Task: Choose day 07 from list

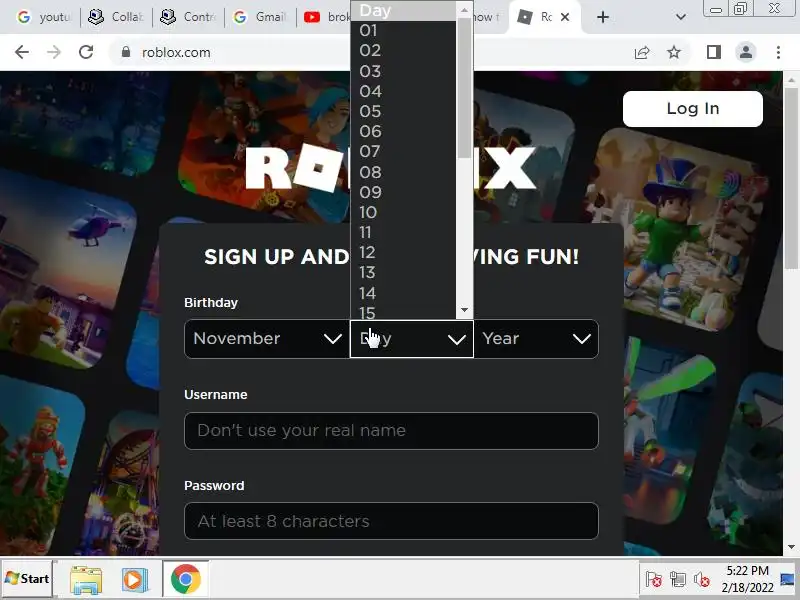Action: pos(403,152)
